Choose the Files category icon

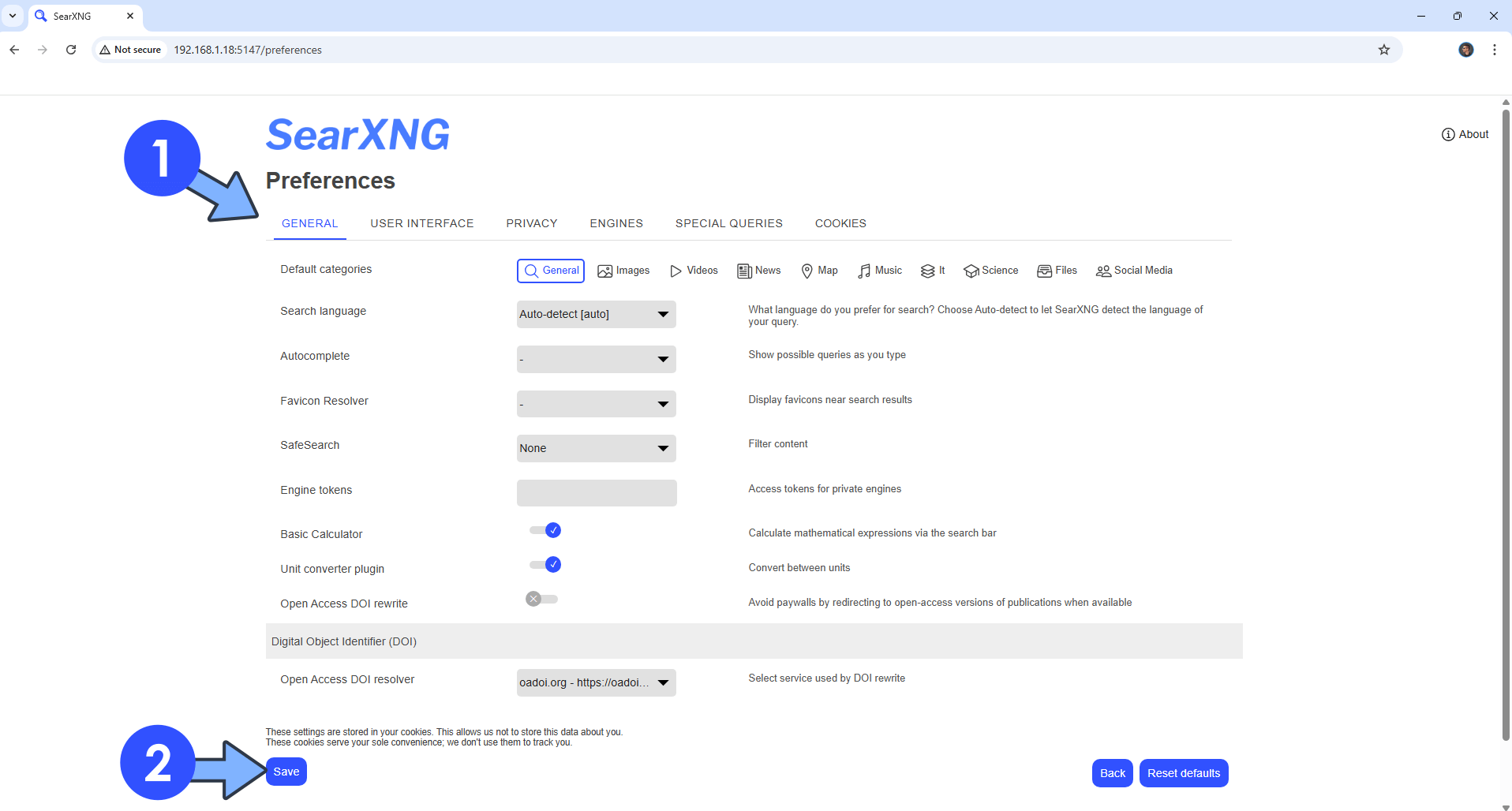tap(1044, 271)
